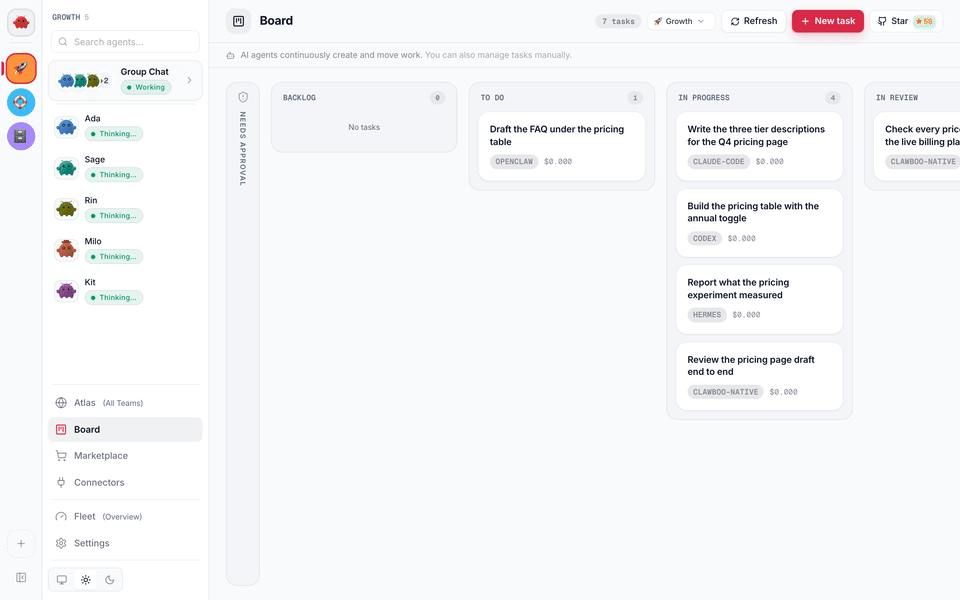Open 'Check every price' card in In Review
Viewport: 960px width, 600px height.
tap(917, 146)
